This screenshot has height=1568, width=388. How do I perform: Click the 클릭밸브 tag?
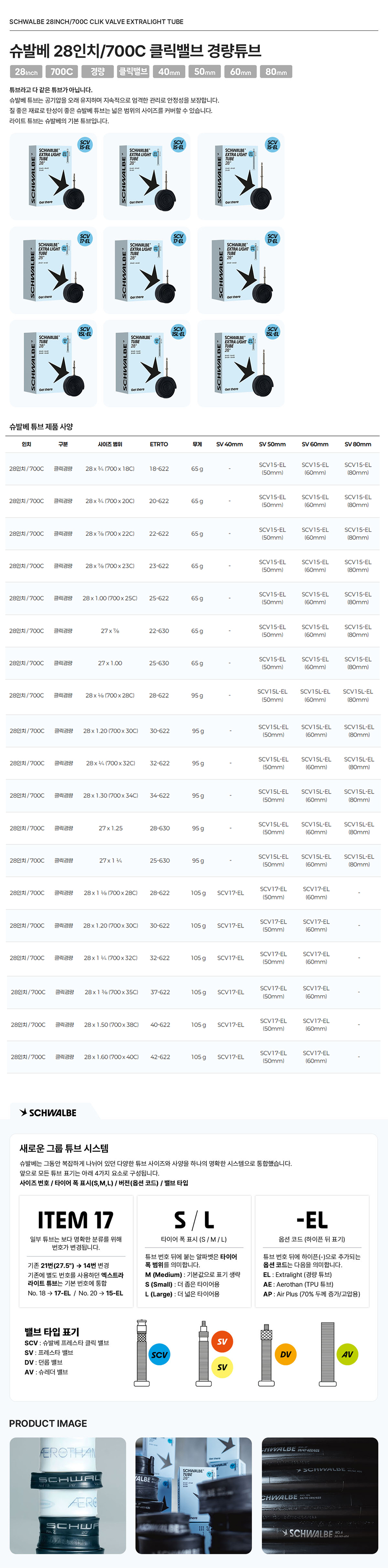pos(133,72)
